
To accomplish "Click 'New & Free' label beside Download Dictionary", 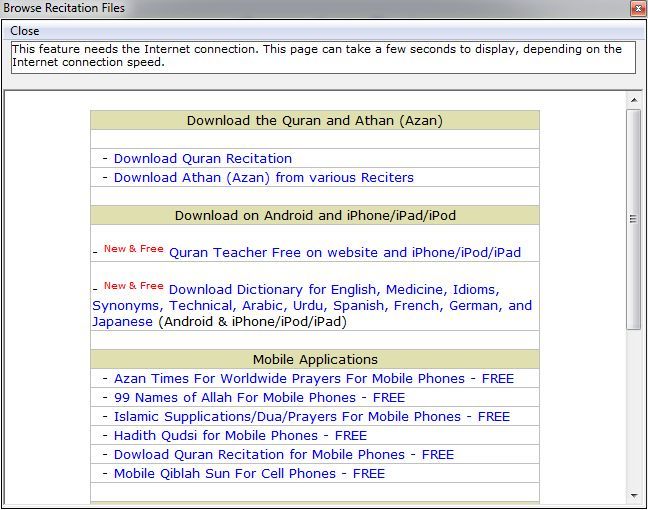I will point(133,286).
